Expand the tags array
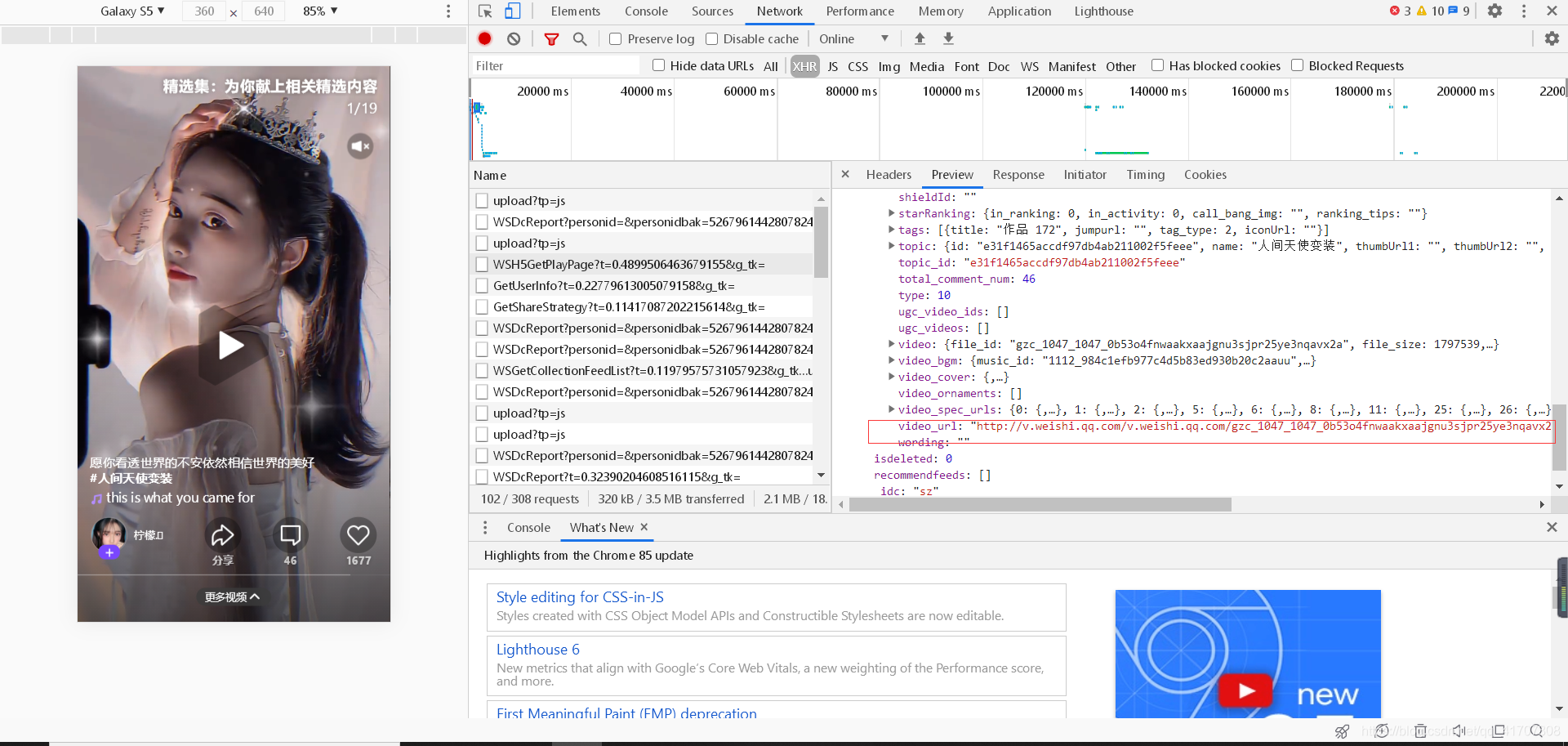The height and width of the screenshot is (746, 1568). pyautogui.click(x=891, y=230)
